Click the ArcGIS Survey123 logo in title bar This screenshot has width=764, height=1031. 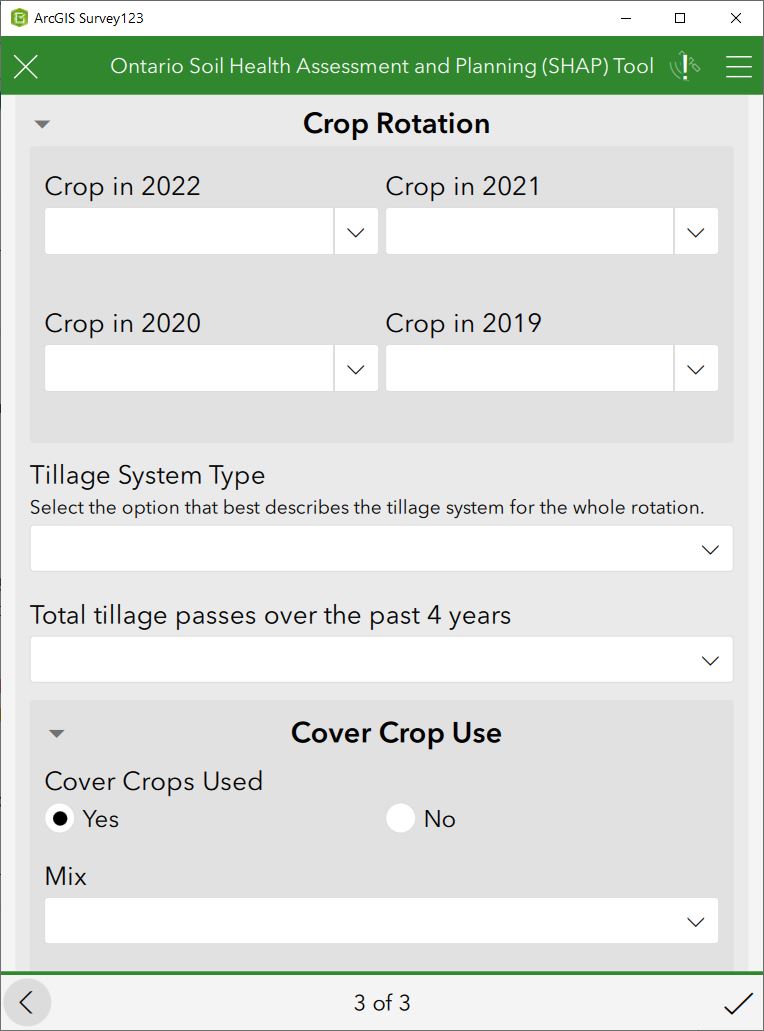point(16,17)
